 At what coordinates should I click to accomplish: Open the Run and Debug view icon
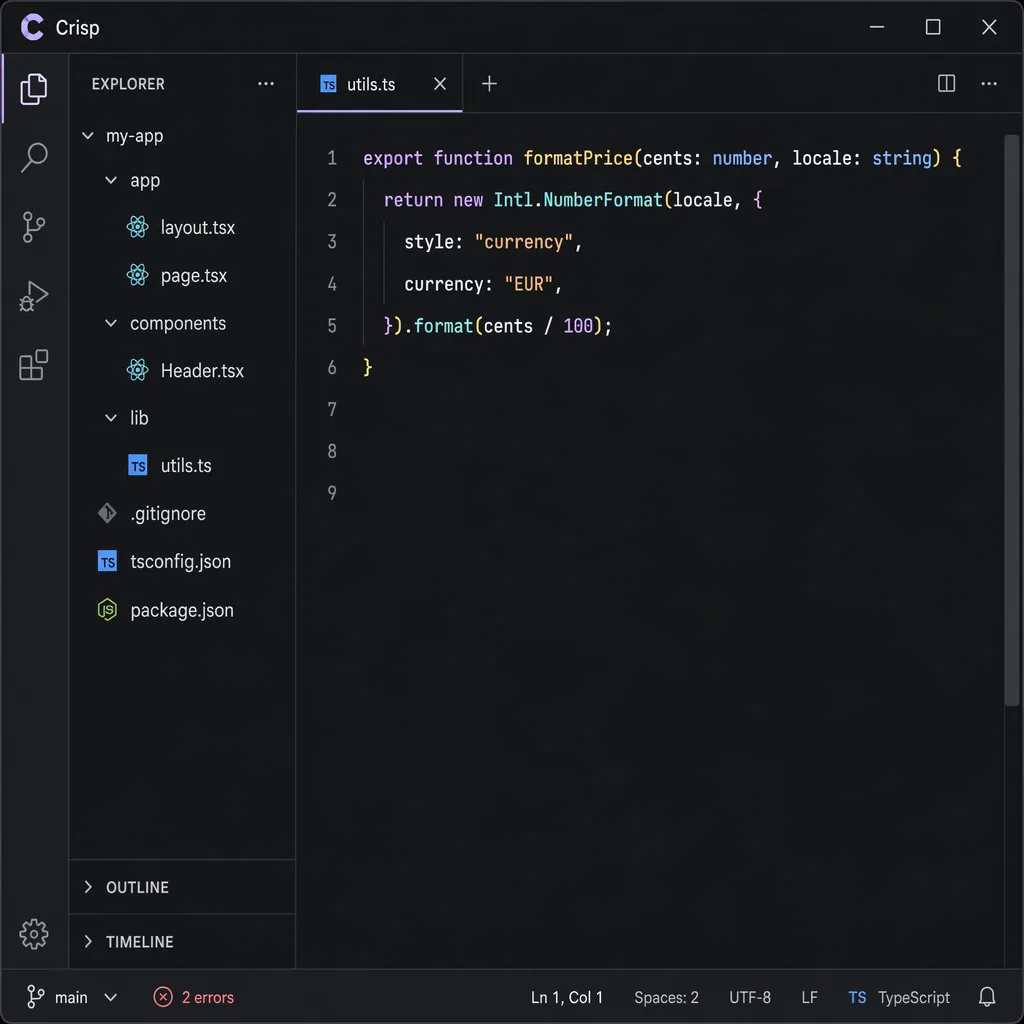pos(34,296)
